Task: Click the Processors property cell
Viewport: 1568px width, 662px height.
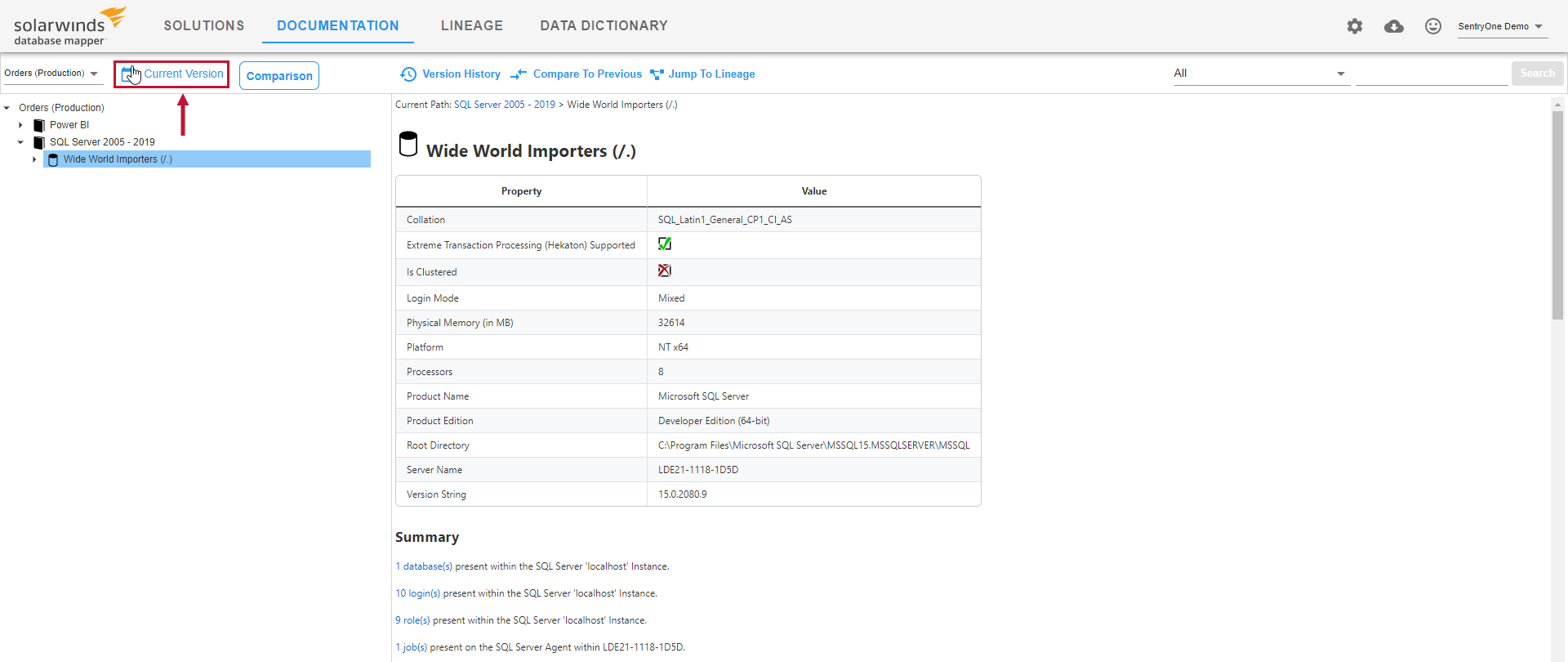Action: coord(521,372)
